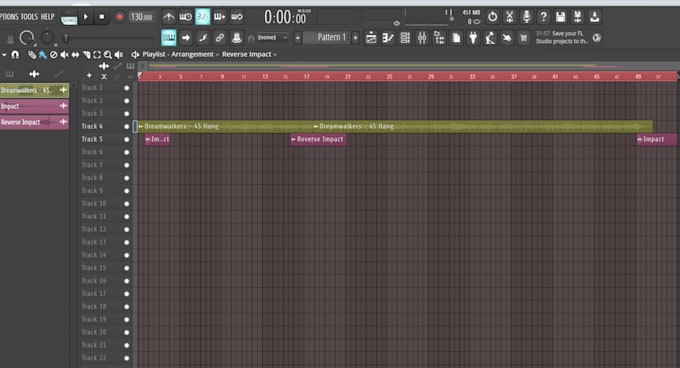Mute Track 5 with its dot
The height and width of the screenshot is (368, 680).
[127, 140]
